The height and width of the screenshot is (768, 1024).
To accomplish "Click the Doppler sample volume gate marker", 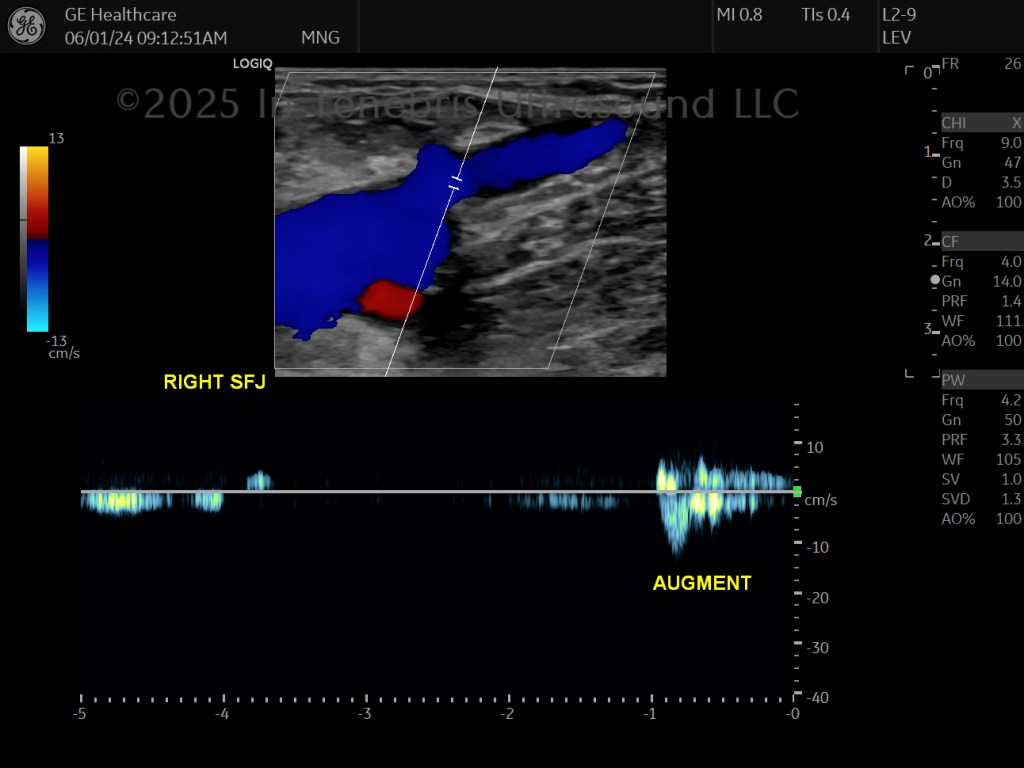I will 455,183.
